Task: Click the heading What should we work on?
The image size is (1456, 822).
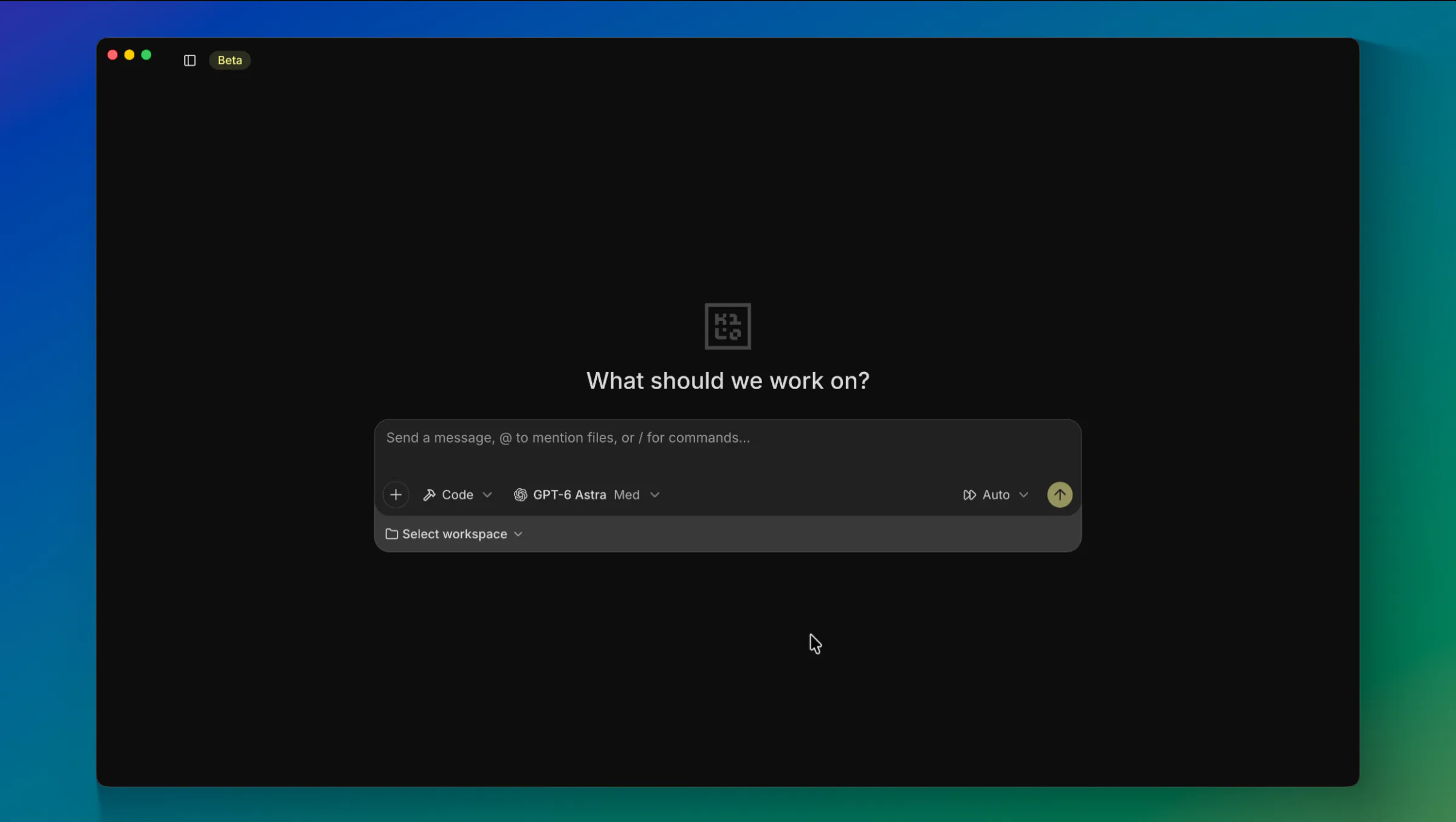Action: tap(728, 381)
